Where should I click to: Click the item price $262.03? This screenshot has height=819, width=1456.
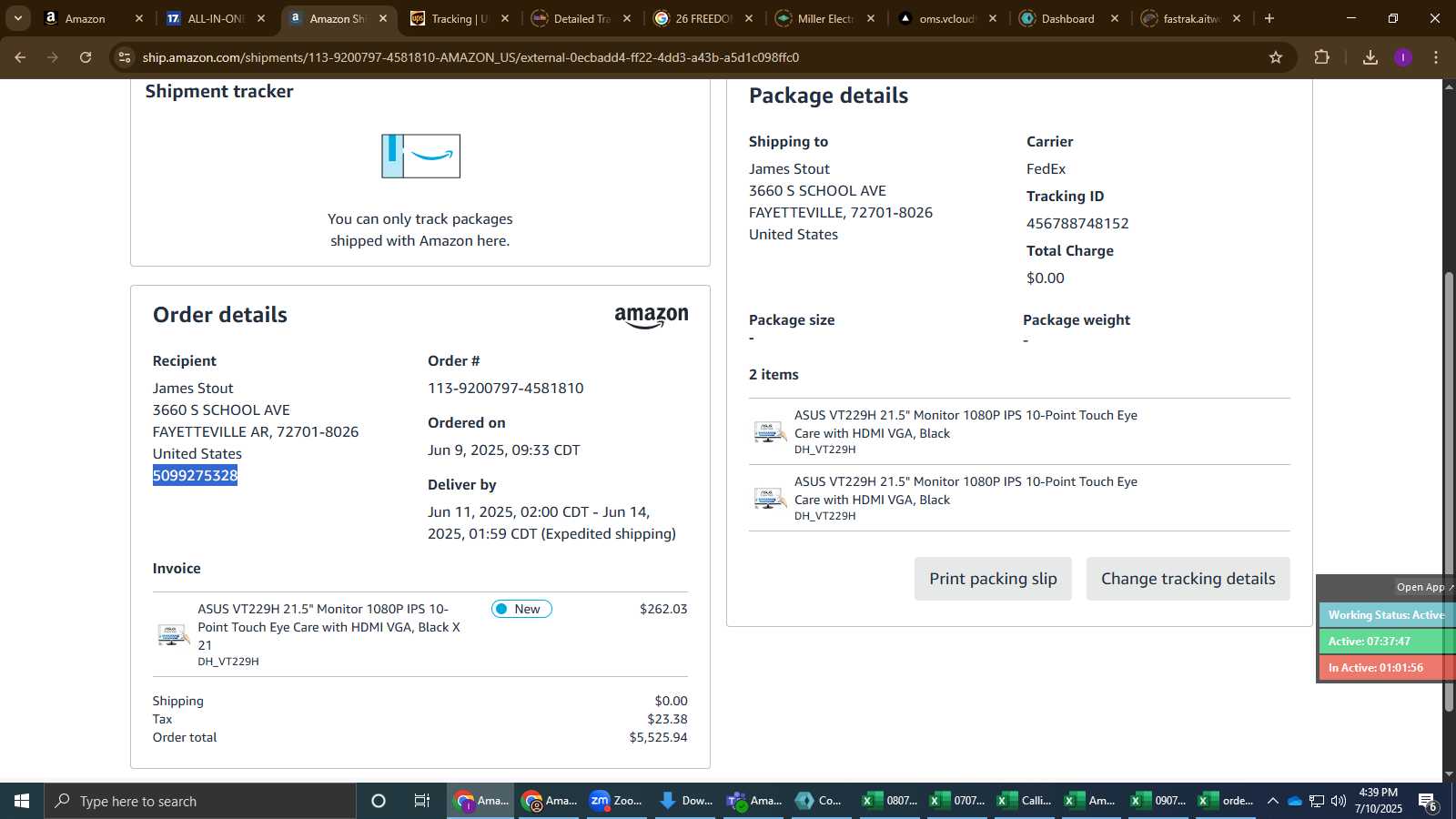point(663,609)
